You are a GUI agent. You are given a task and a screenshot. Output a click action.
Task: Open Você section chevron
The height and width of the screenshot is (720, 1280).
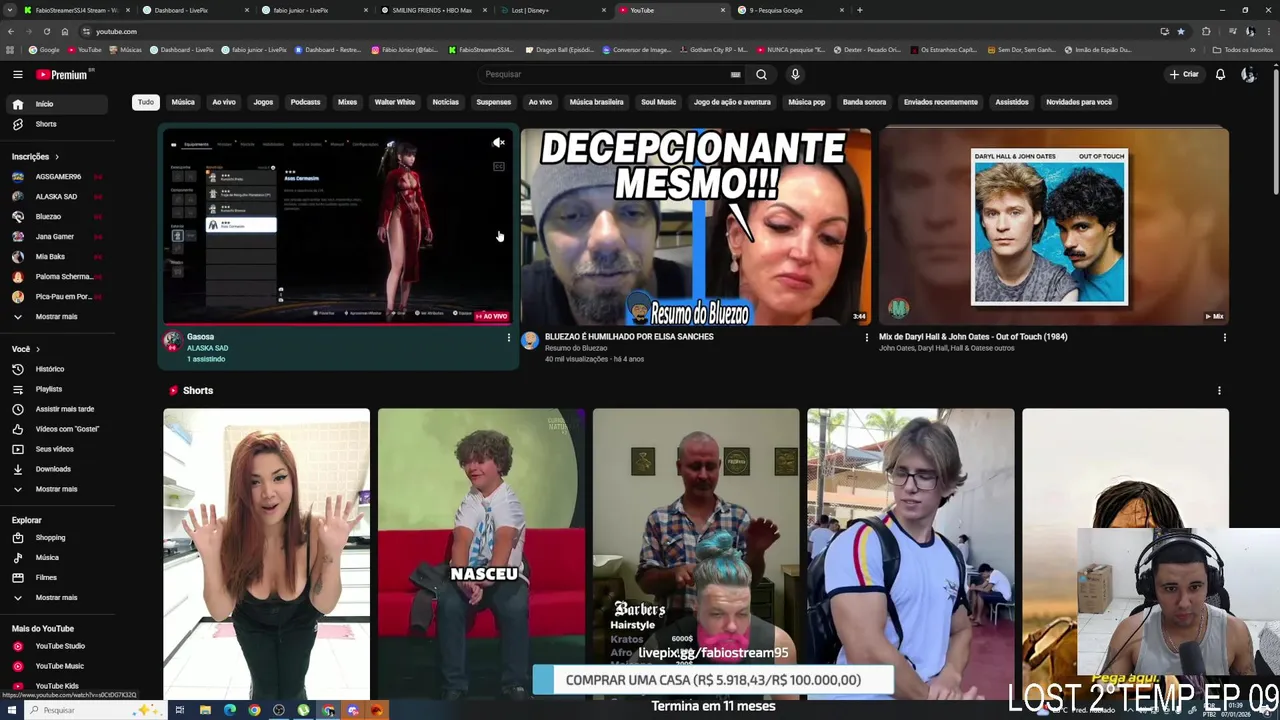pyautogui.click(x=38, y=349)
